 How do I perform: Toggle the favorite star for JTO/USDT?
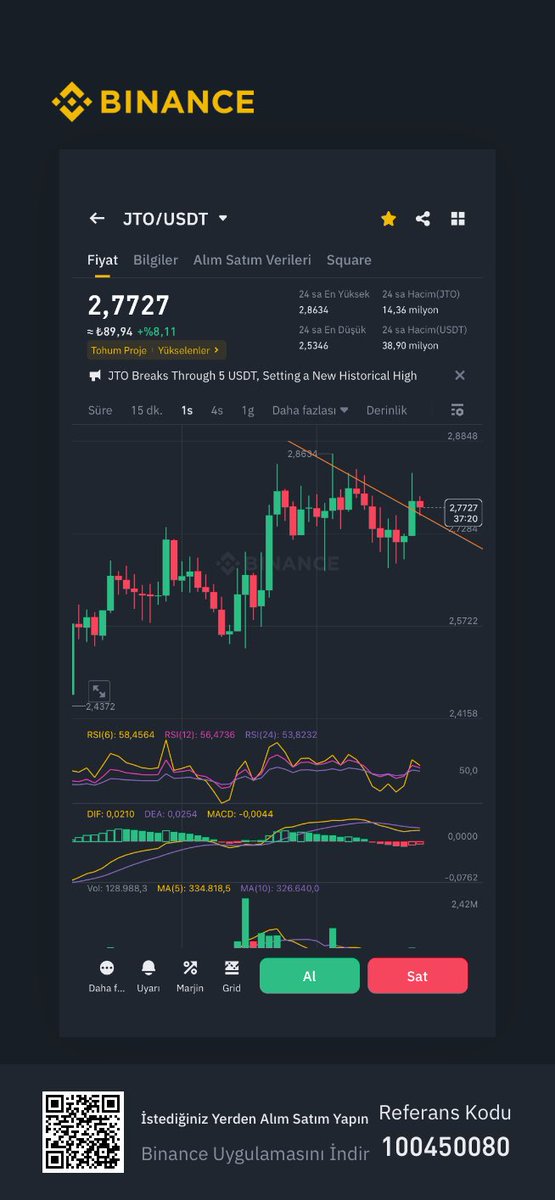click(x=388, y=218)
